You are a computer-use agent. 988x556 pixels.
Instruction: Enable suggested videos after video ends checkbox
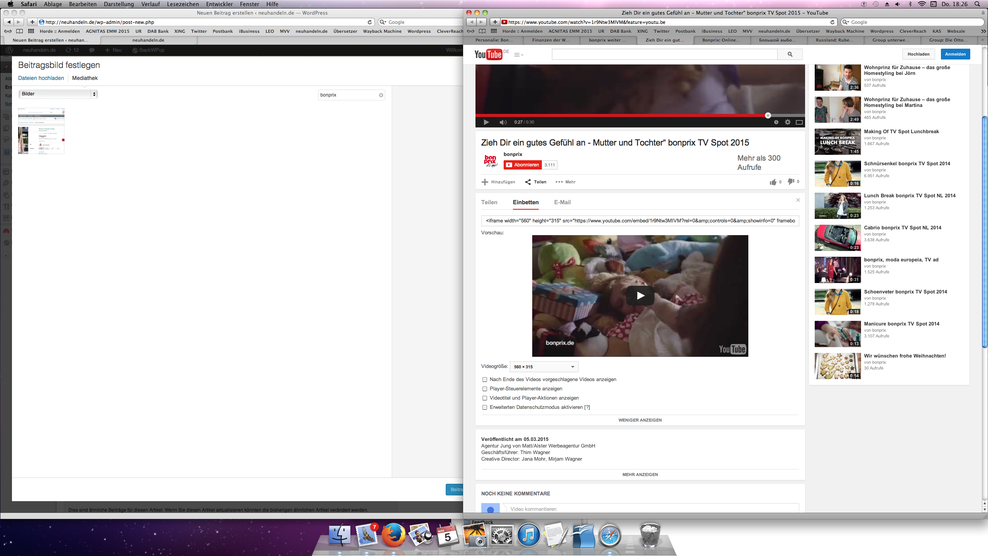(485, 379)
